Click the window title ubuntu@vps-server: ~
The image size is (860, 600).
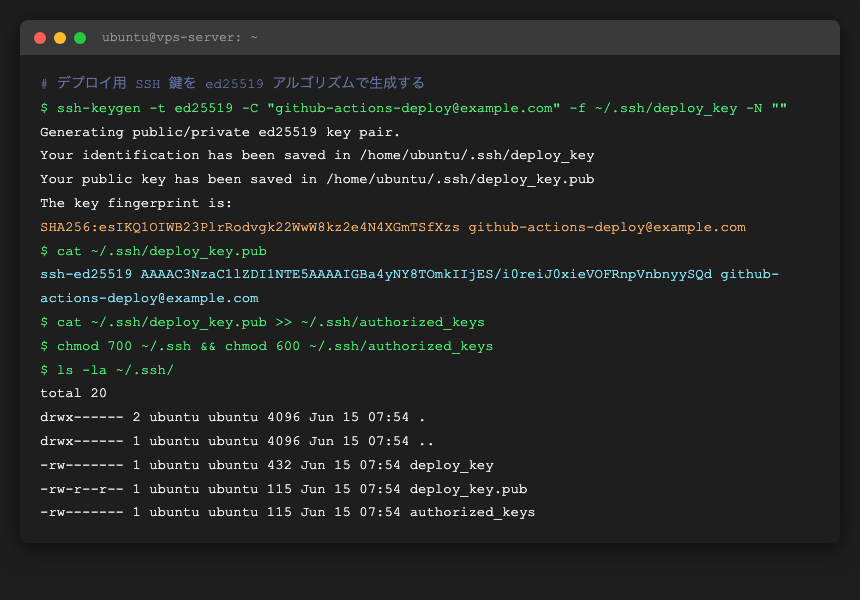point(179,38)
